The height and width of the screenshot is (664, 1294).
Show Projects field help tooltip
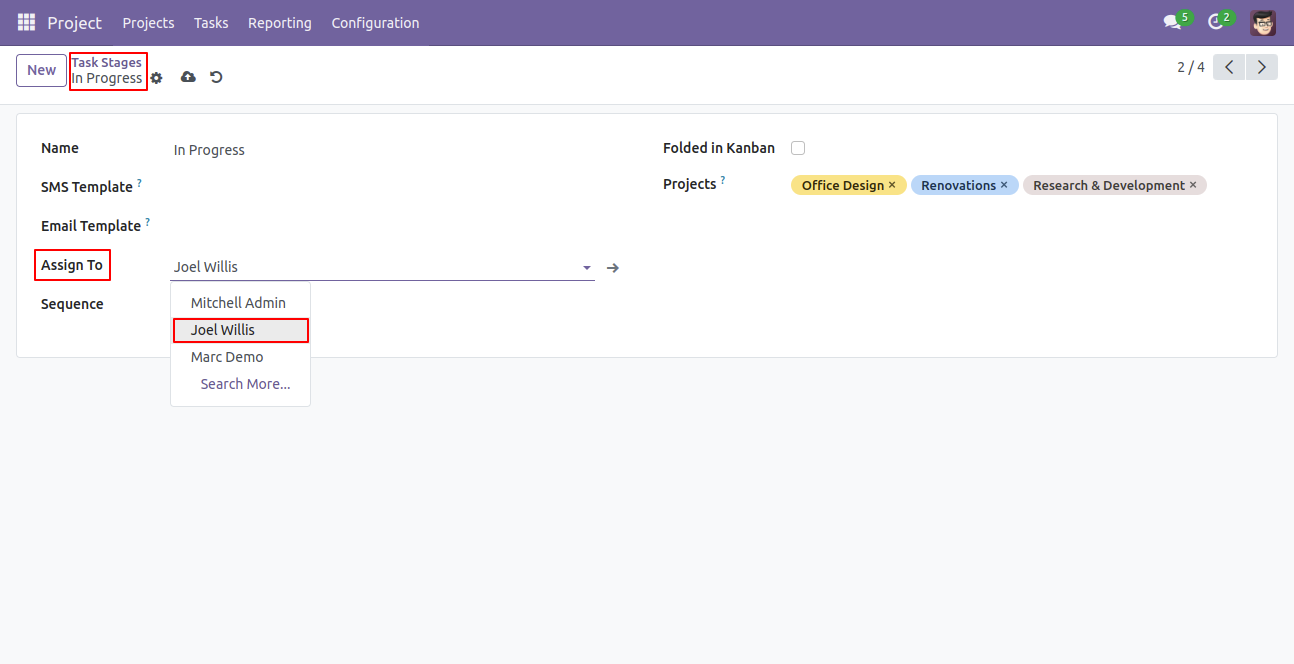723,180
